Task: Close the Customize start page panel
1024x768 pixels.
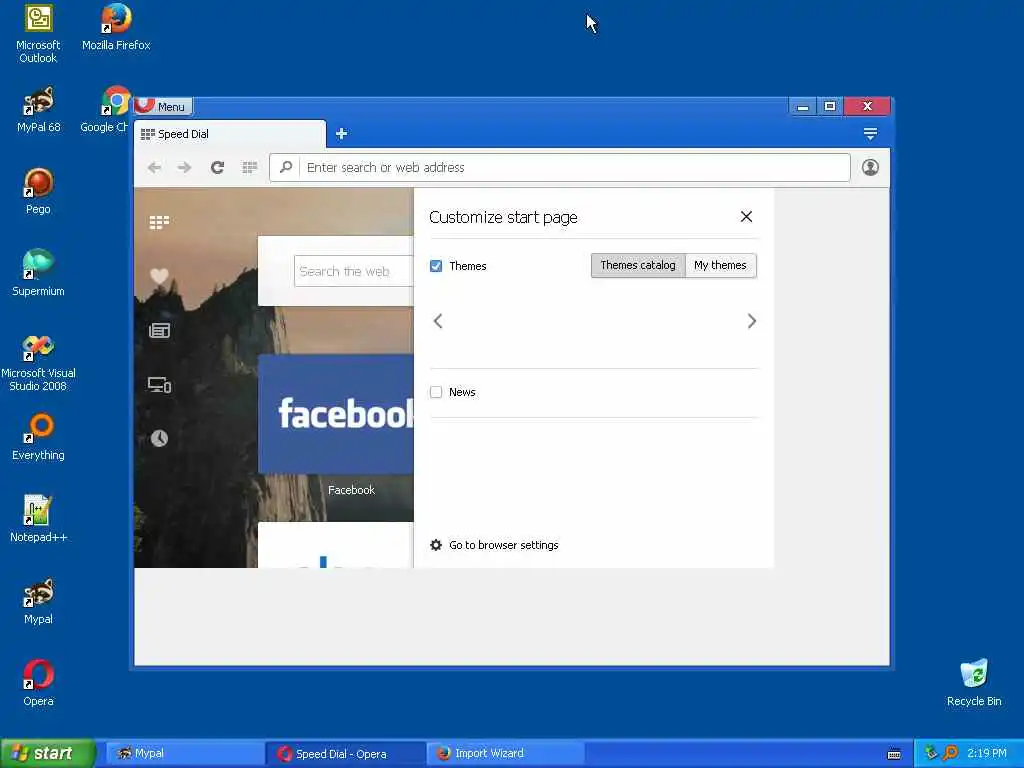Action: pos(746,217)
